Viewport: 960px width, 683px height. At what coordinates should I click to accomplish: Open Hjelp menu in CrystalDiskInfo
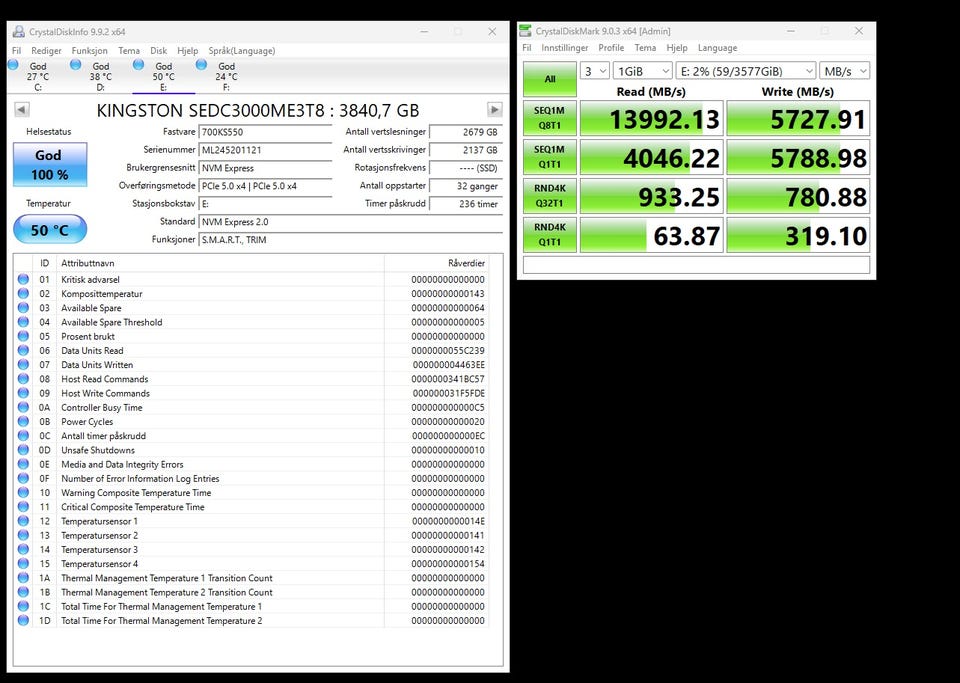187,51
